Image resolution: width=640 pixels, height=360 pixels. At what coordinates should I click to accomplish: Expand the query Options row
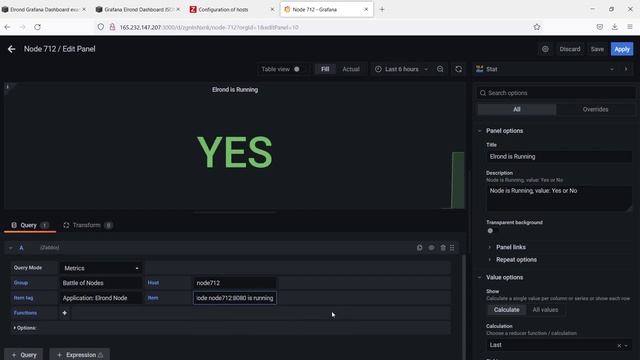click(24, 328)
